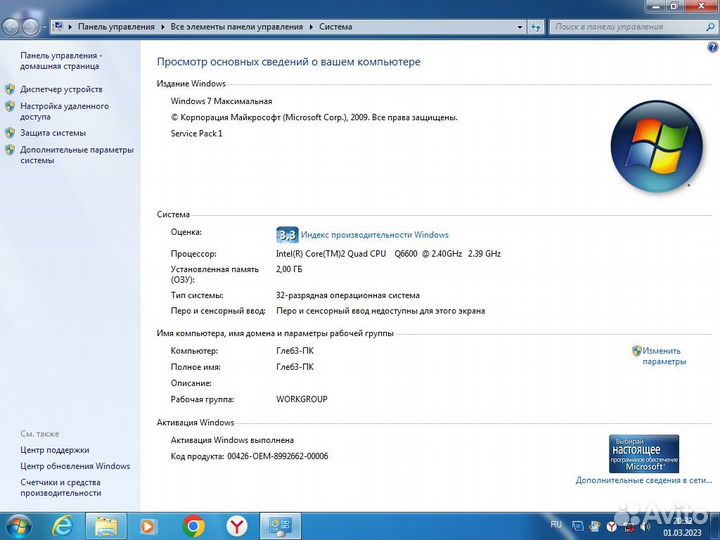720x540 pixels.
Task: Open Диспетчер устройств link
Action: (x=61, y=89)
